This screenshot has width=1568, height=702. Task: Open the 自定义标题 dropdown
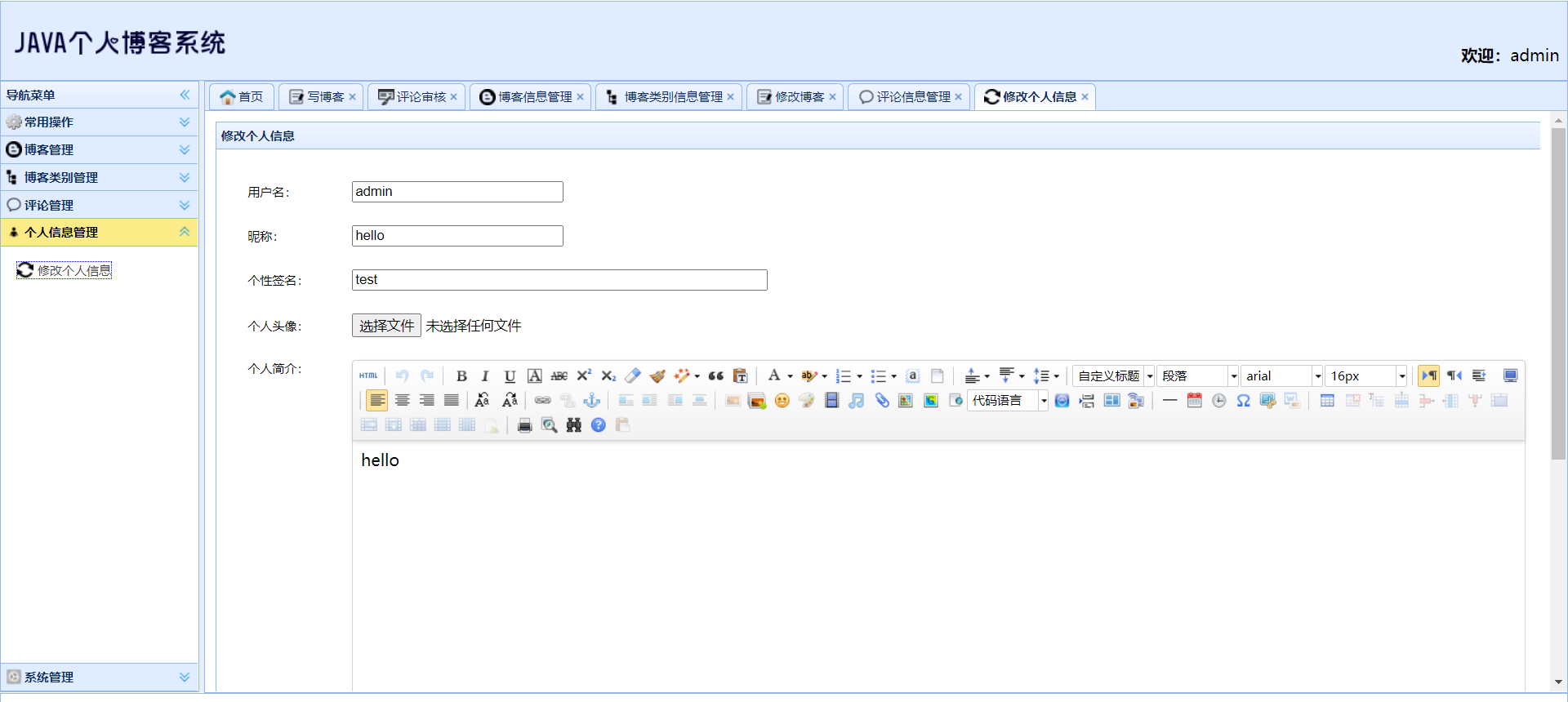[x=1114, y=375]
